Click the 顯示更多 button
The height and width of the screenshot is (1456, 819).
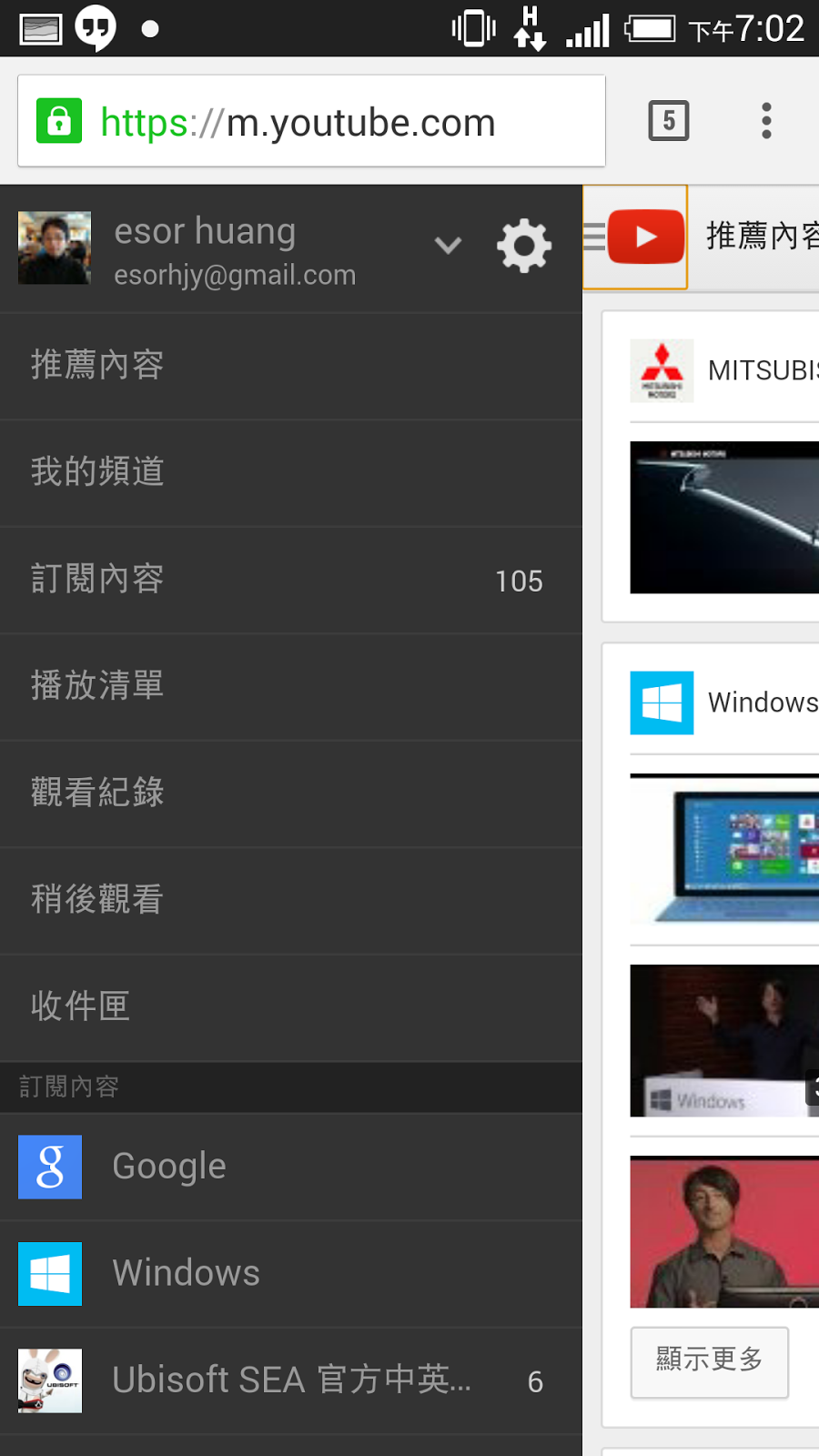[x=710, y=1362]
